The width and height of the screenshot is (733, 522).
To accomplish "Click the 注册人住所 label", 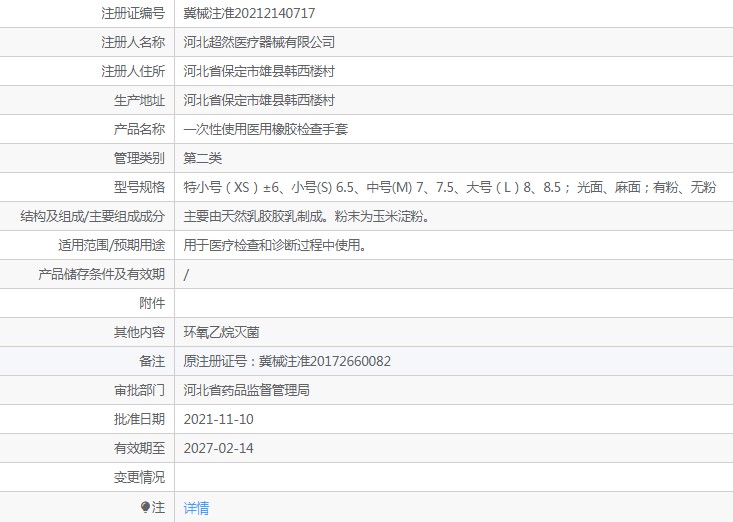I will pos(133,71).
